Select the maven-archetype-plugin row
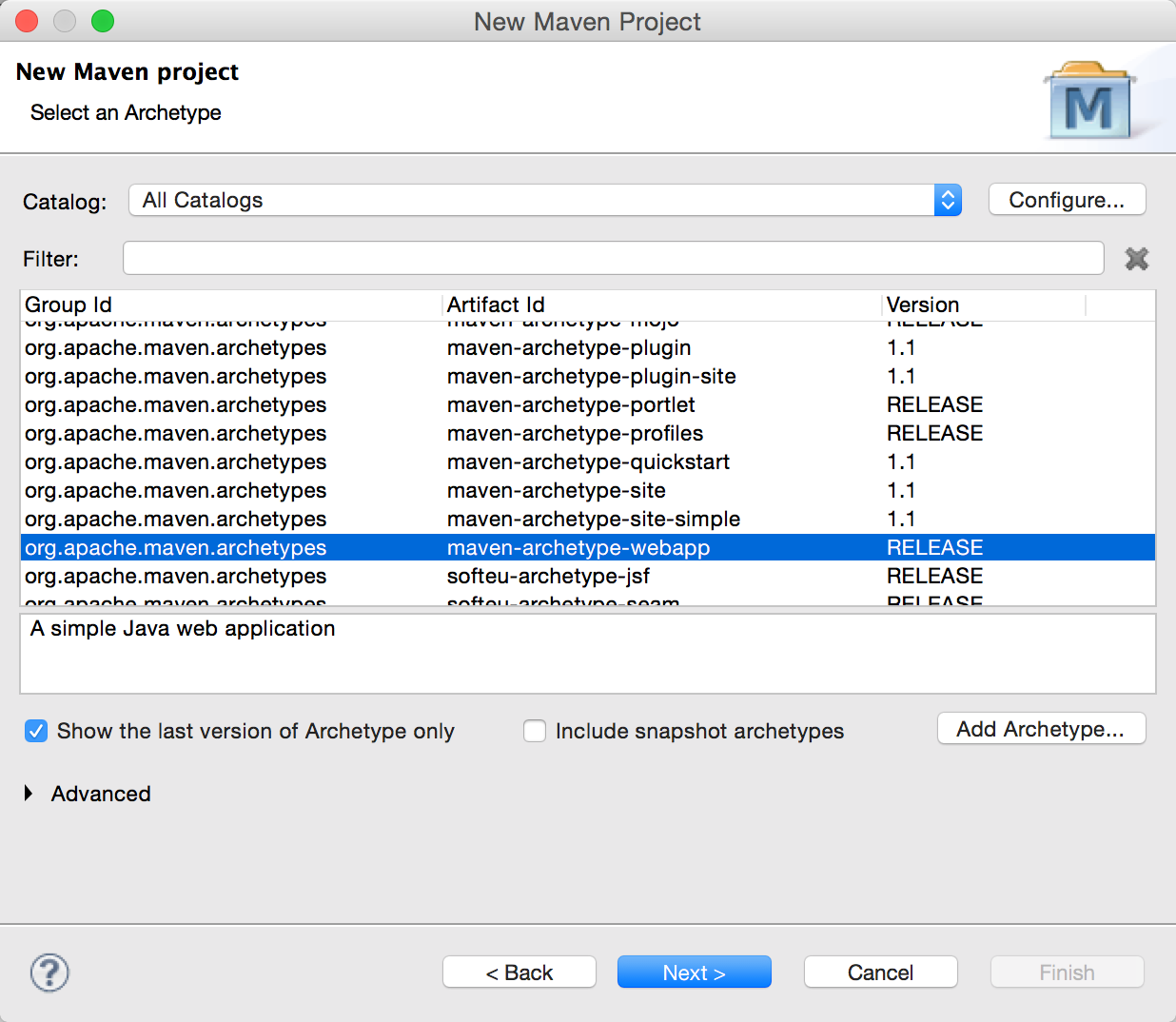Viewport: 1176px width, 1022px height. 588,347
